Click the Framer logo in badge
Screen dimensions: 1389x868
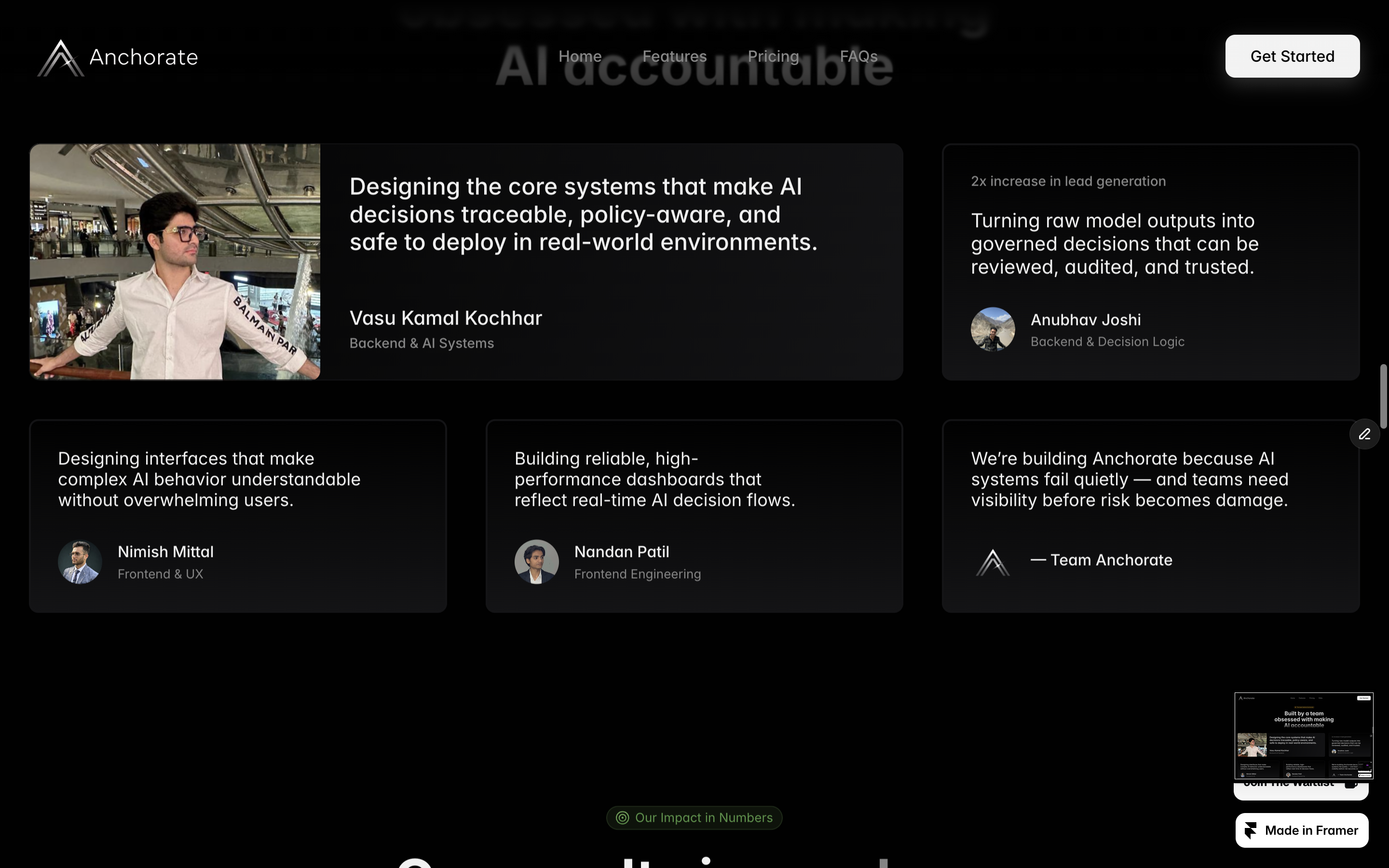1251,830
